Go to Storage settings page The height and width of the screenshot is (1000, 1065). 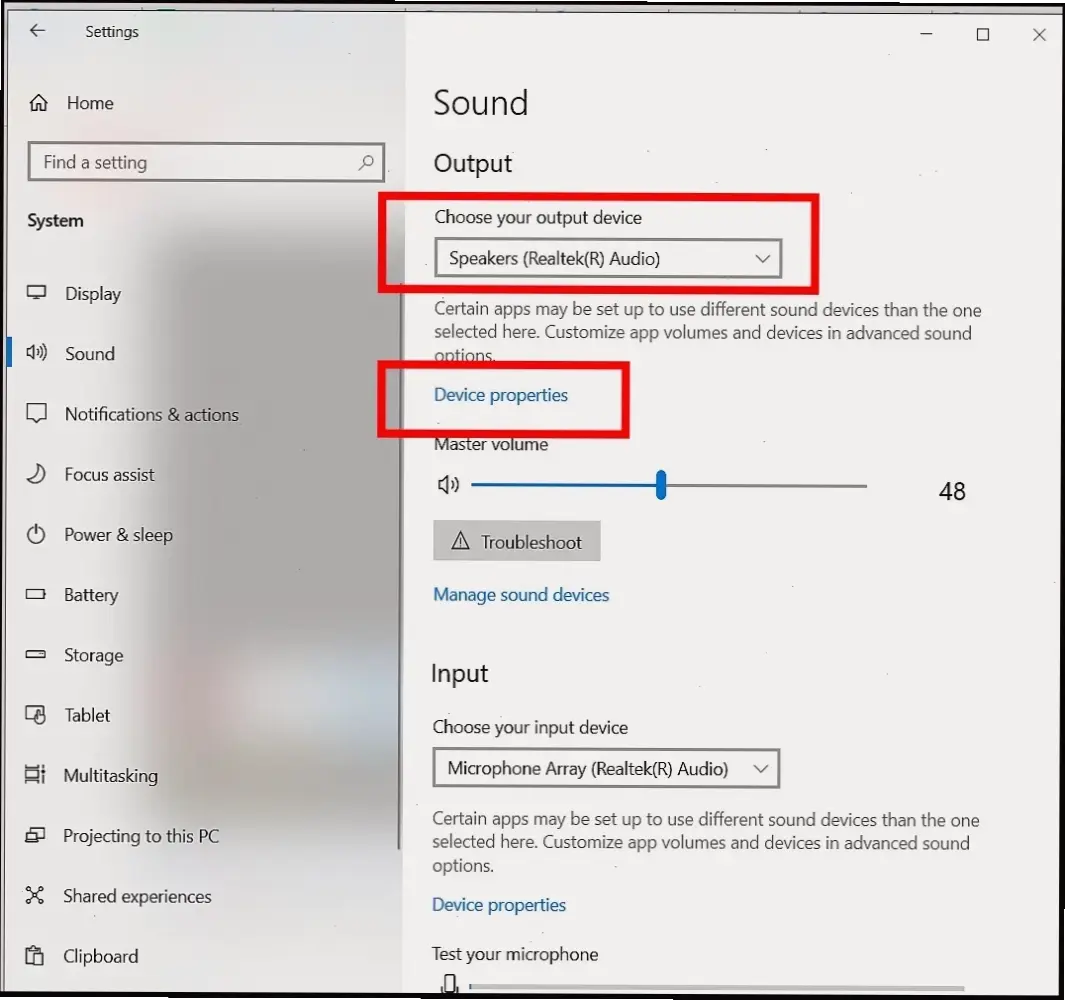[x=93, y=655]
